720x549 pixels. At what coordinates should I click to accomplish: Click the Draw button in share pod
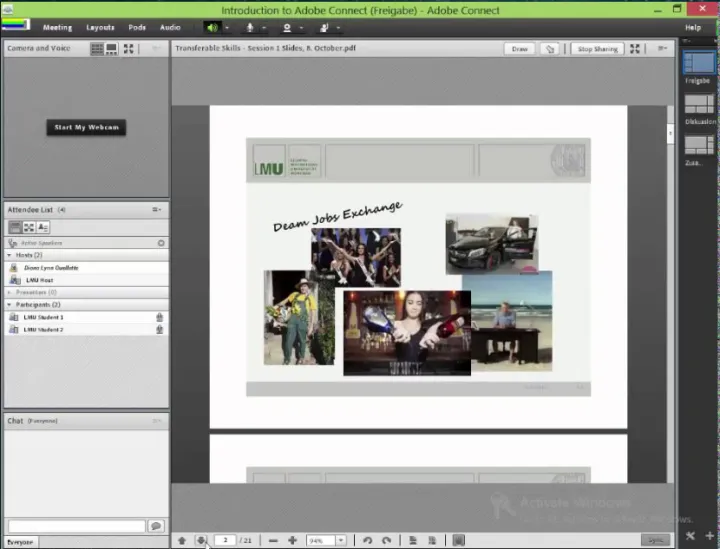pos(519,48)
